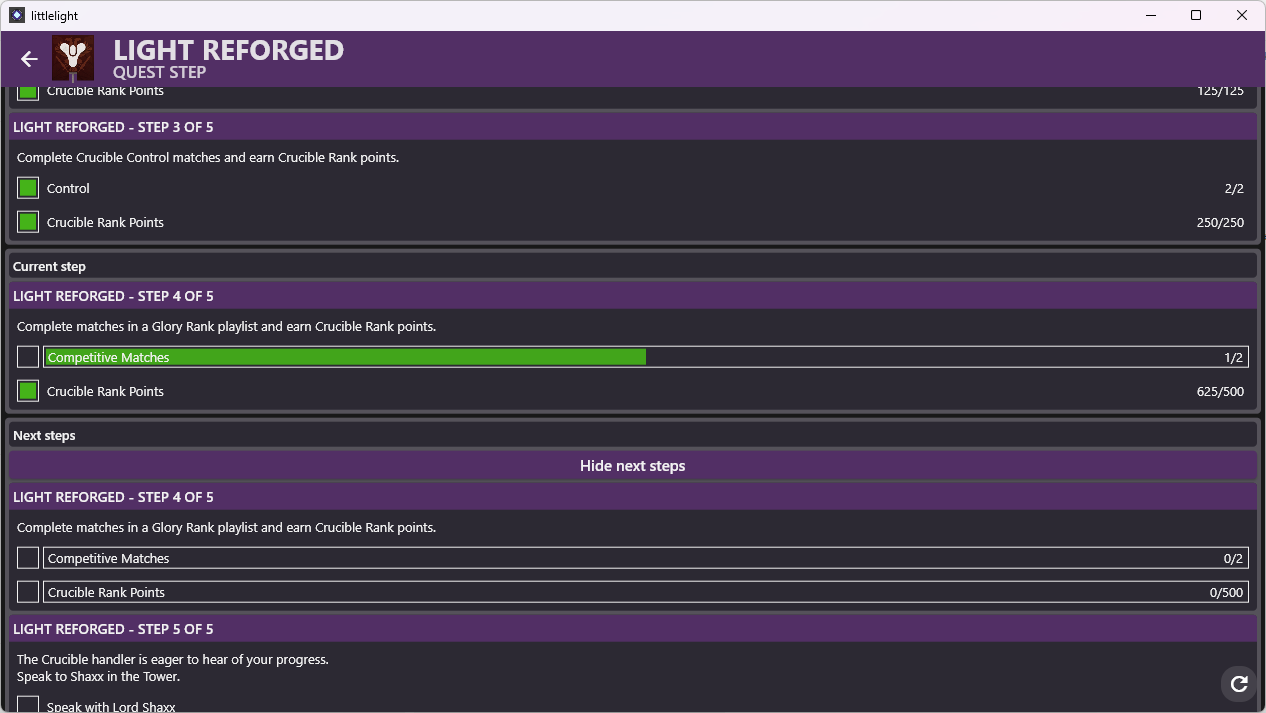This screenshot has height=713, width=1266.
Task: Toggle Speak with Lord Shaxx checkbox
Action: pyautogui.click(x=28, y=705)
